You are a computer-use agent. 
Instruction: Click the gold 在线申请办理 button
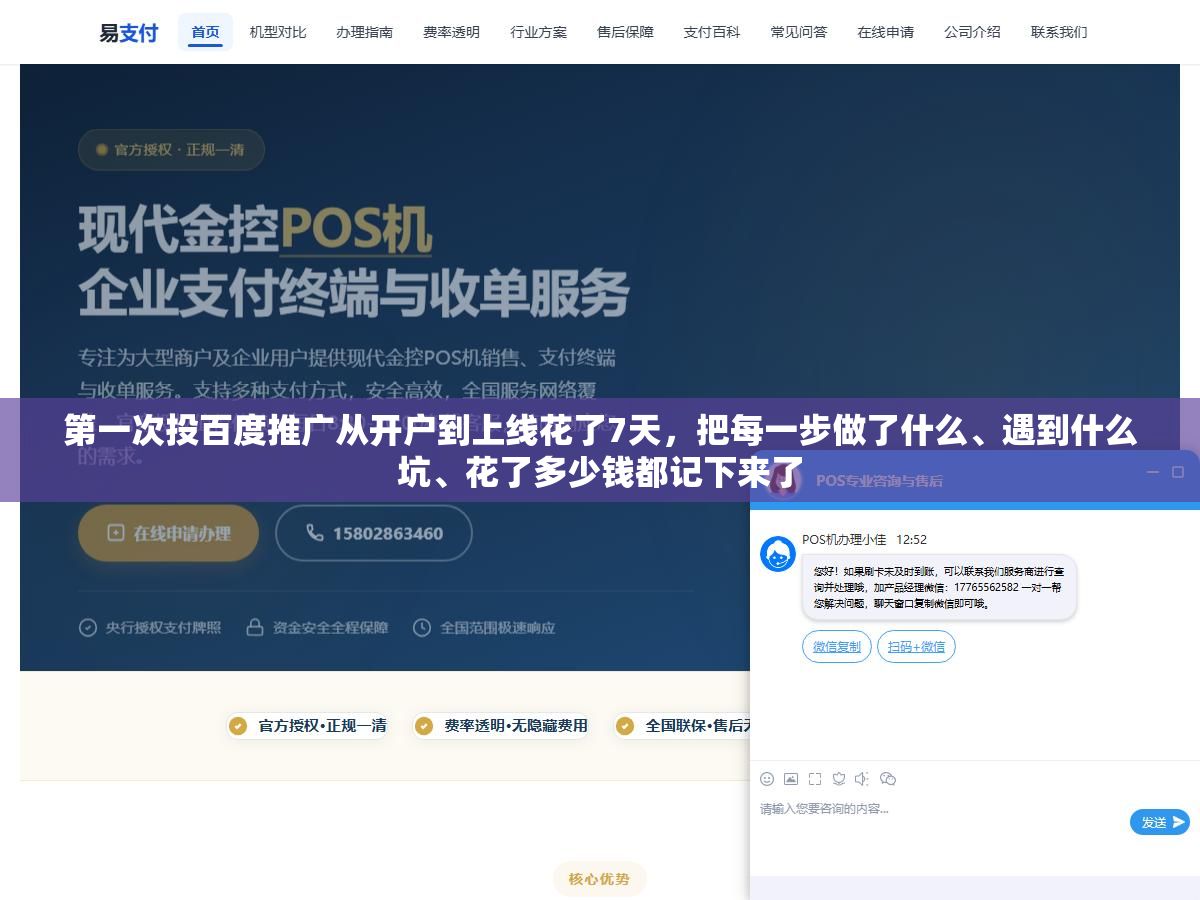[168, 533]
